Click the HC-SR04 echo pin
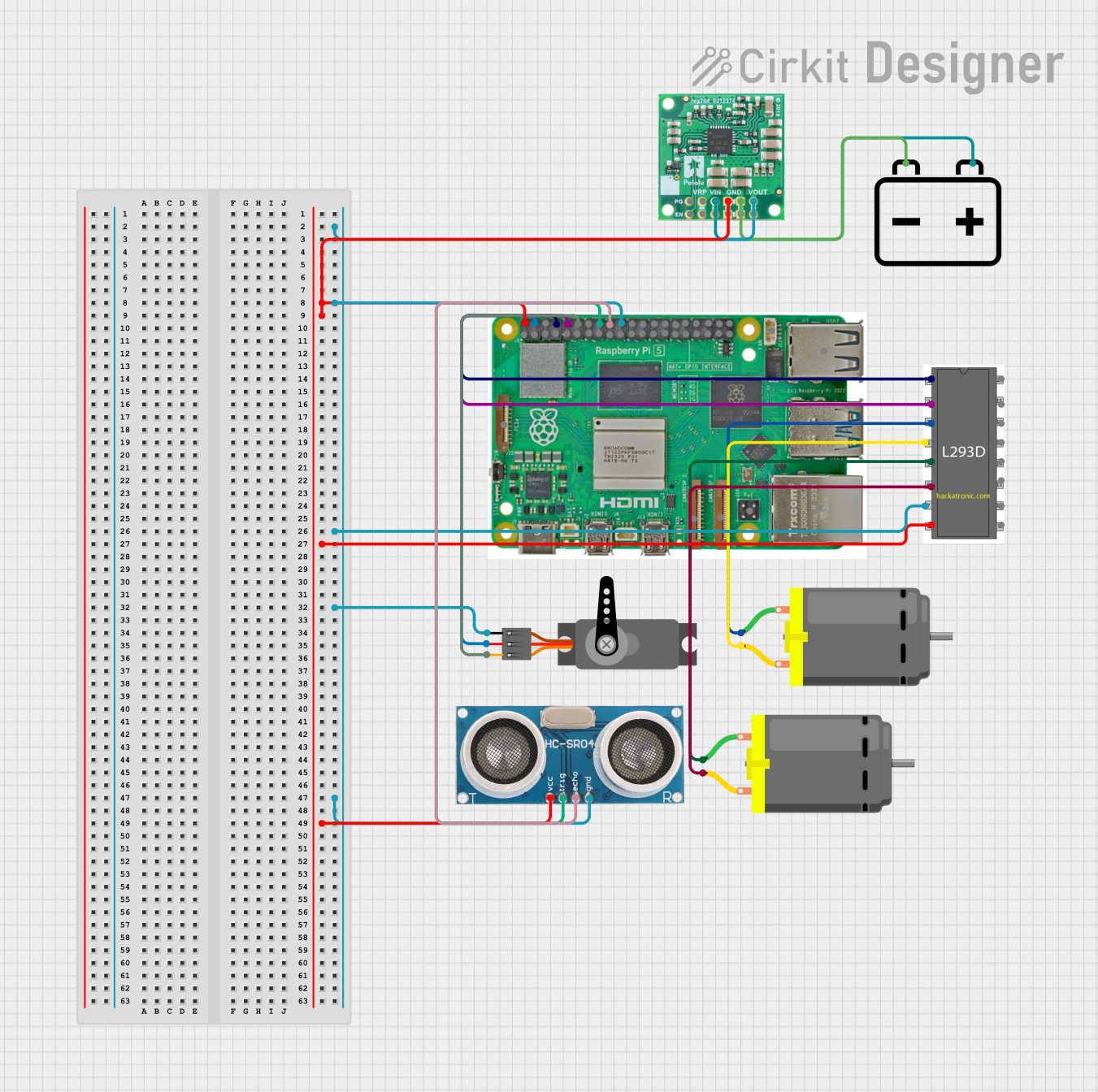This screenshot has width=1098, height=1092. 576,798
